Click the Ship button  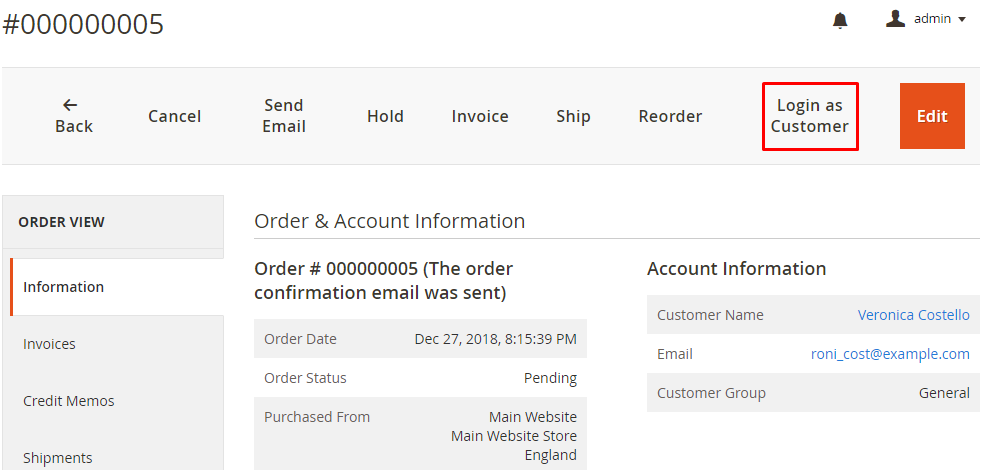[573, 116]
